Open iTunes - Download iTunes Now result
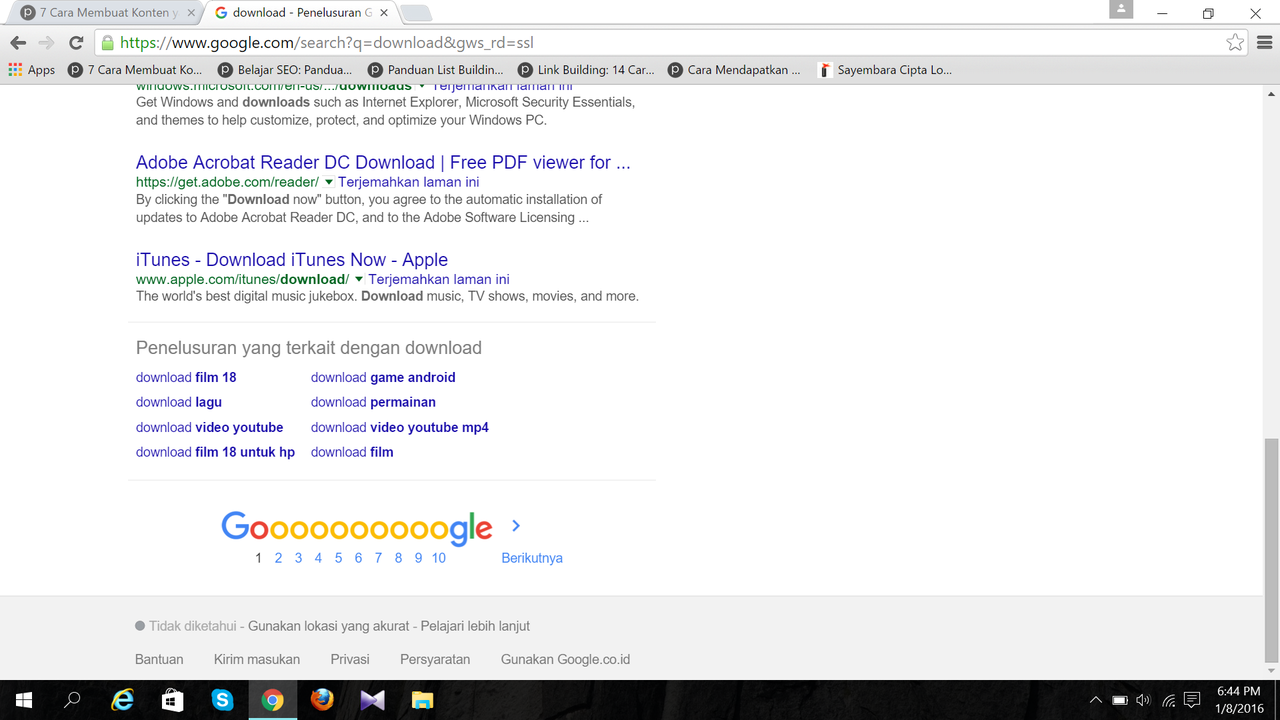 [292, 260]
